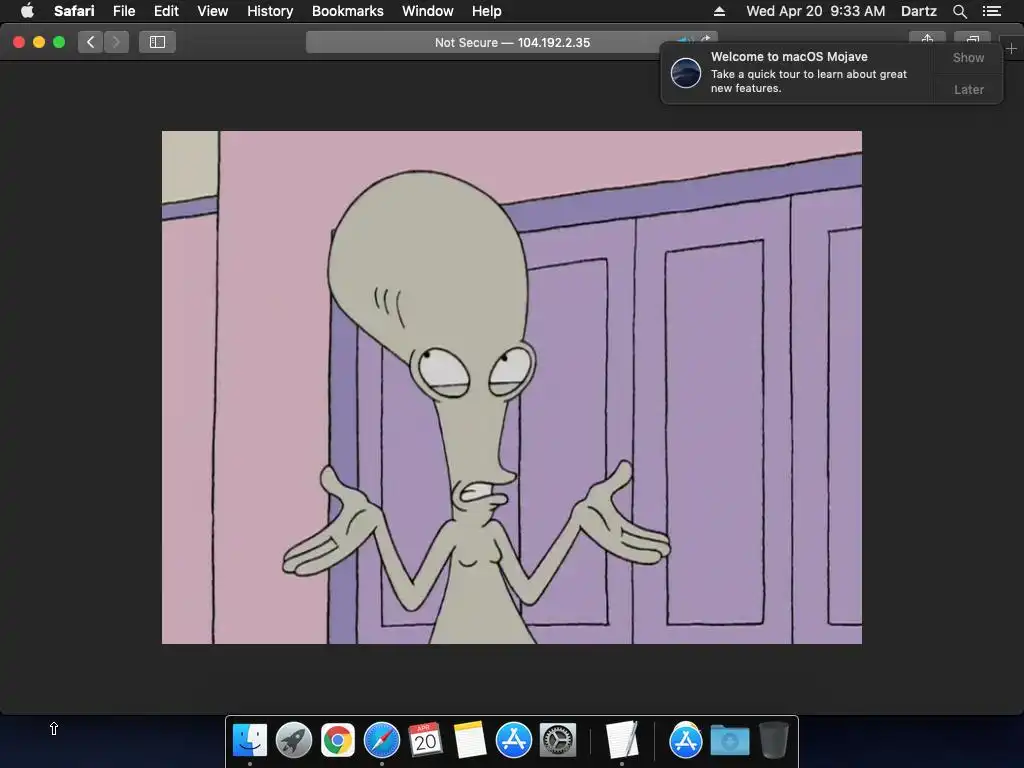This screenshot has width=1024, height=768.
Task: Open the File menu
Action: pyautogui.click(x=123, y=11)
